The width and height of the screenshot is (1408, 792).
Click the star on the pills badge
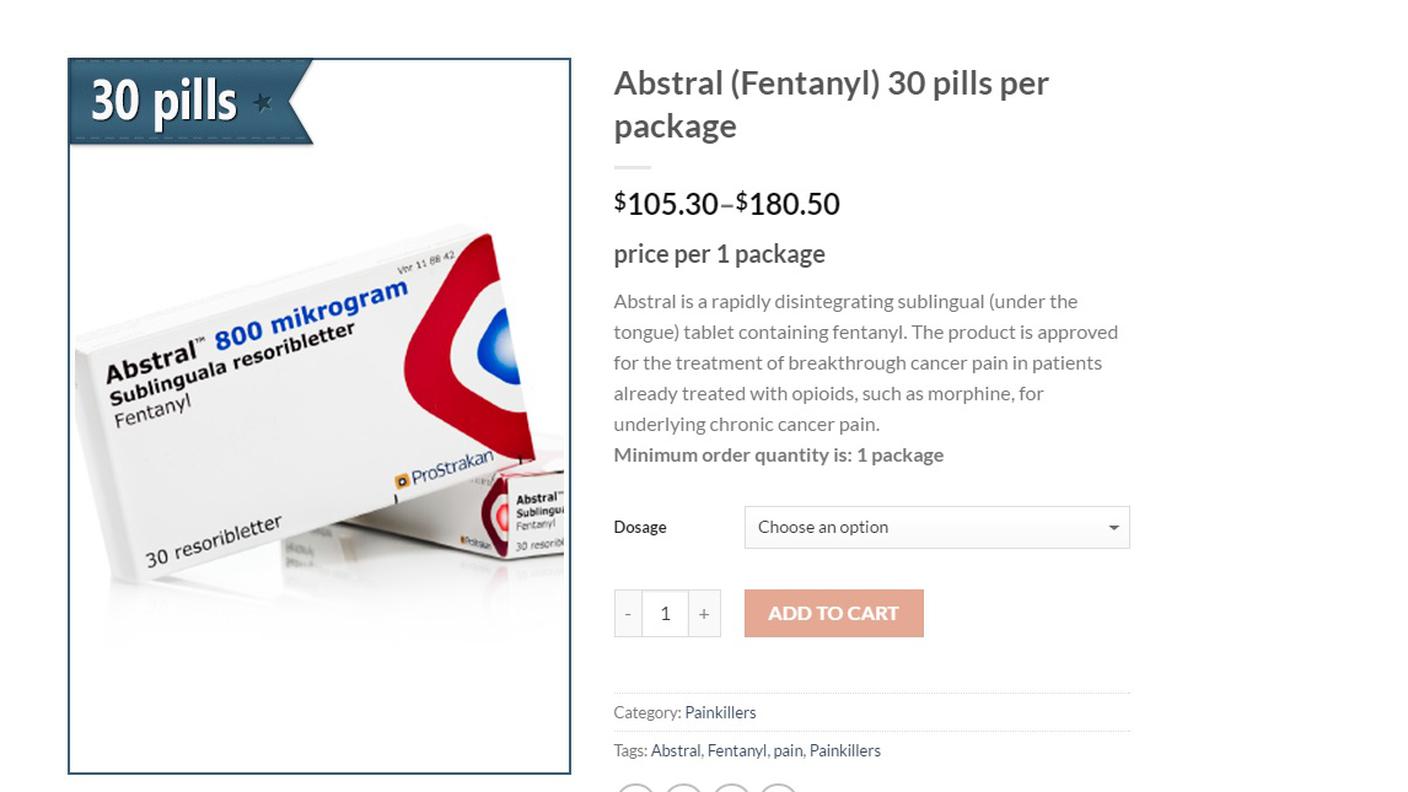pos(263,102)
